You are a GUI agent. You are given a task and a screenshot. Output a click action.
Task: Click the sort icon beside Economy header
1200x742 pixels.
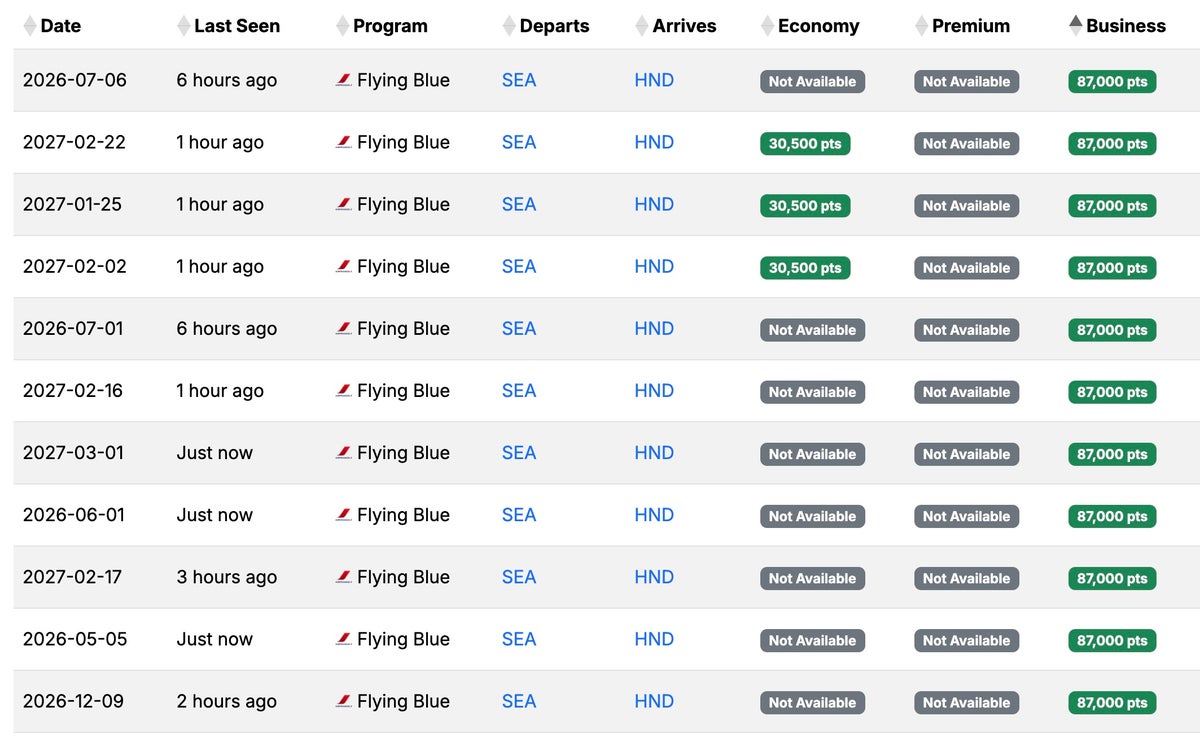[767, 26]
